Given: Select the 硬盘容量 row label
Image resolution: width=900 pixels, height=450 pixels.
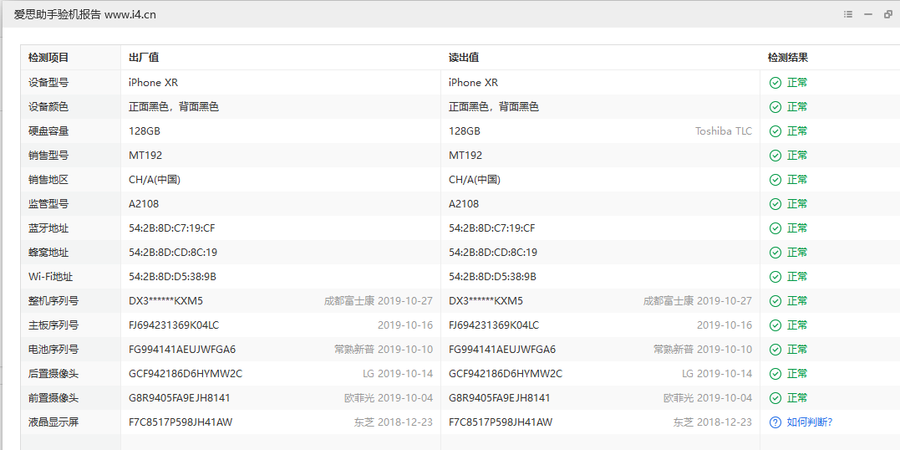Looking at the screenshot, I should click(49, 131).
